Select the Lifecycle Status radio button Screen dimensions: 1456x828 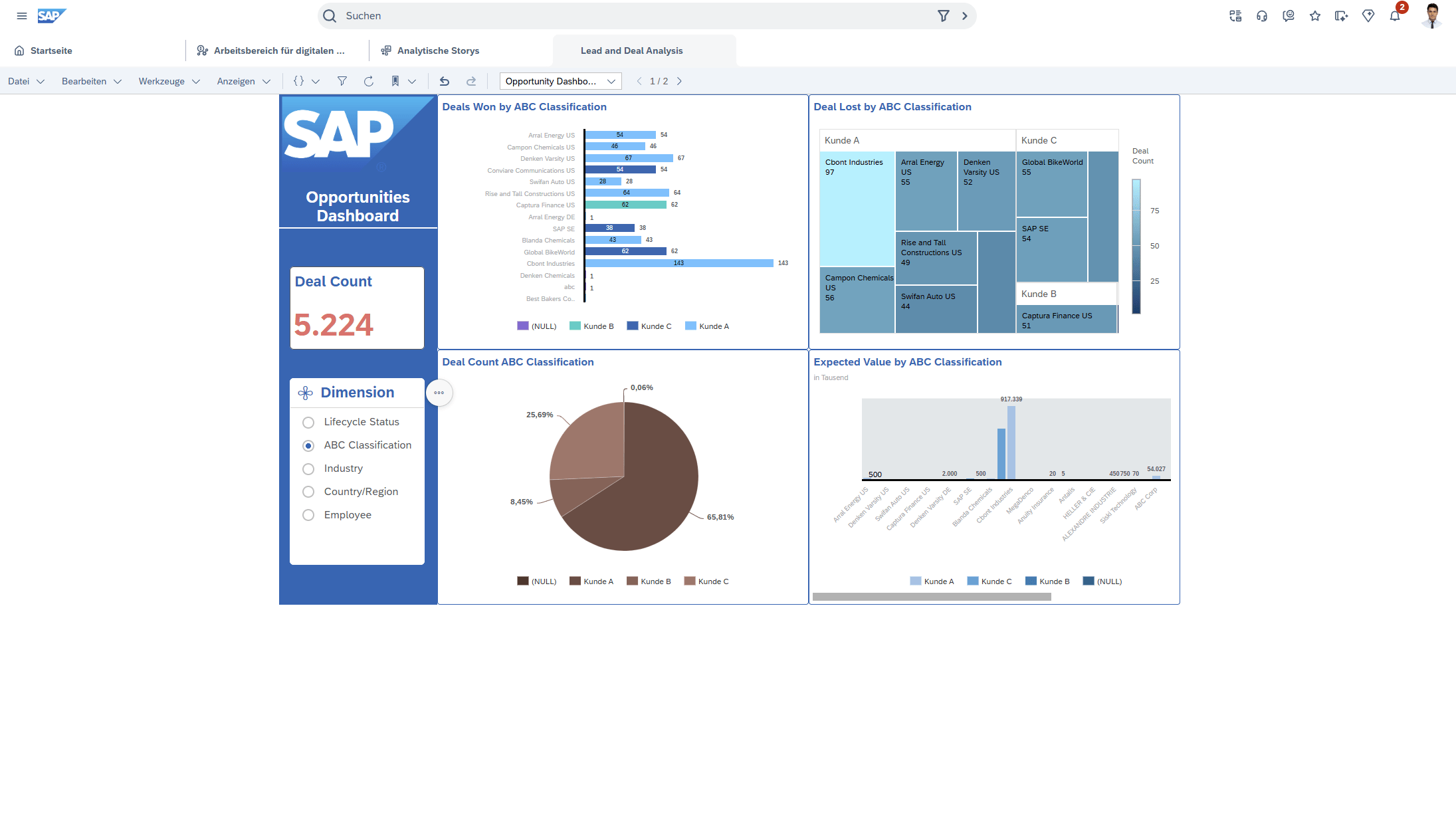308,423
